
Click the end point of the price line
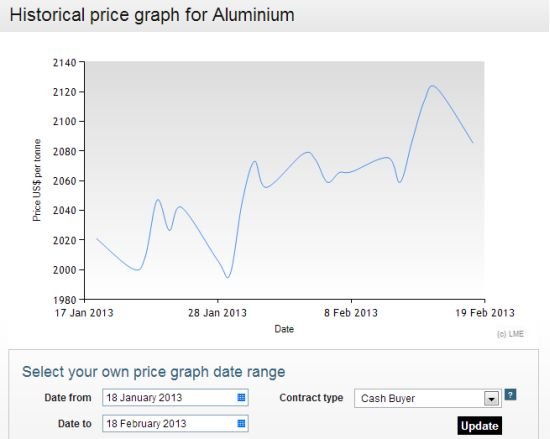[473, 143]
